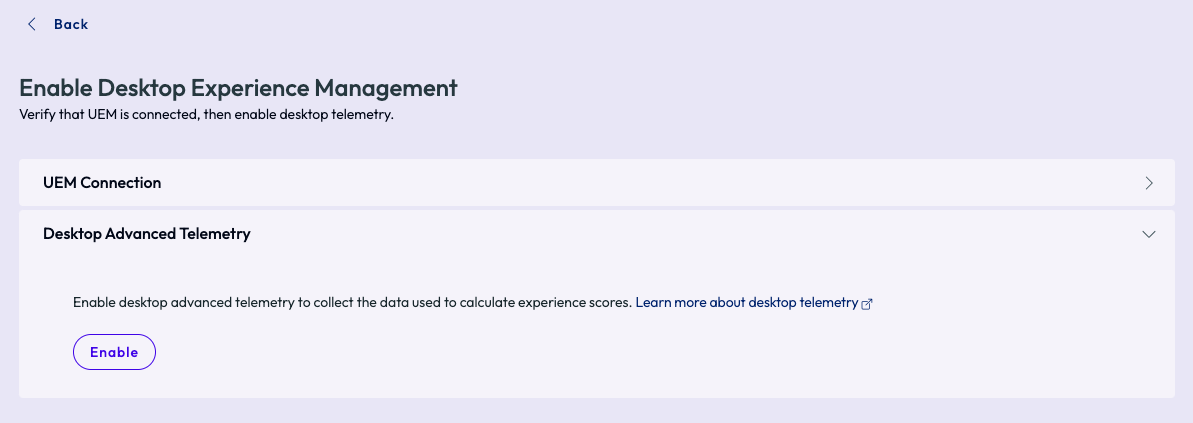Click the external link icon after Learn more
Image resolution: width=1193 pixels, height=423 pixels.
[867, 303]
